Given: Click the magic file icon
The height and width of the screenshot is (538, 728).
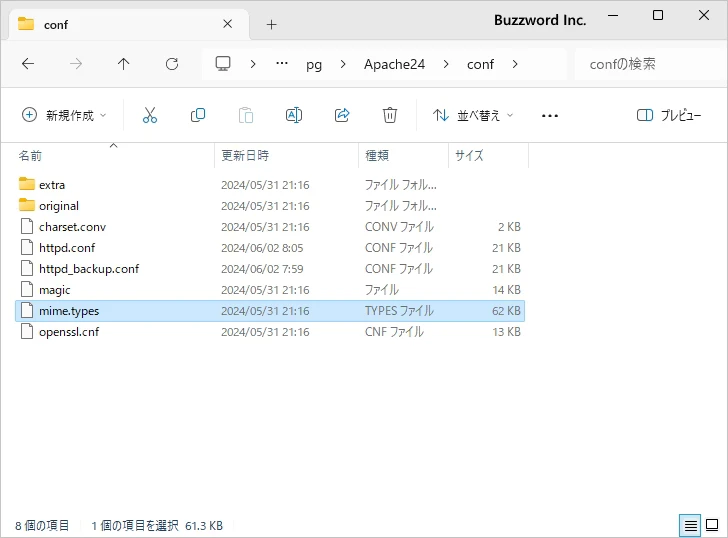Looking at the screenshot, I should point(27,290).
